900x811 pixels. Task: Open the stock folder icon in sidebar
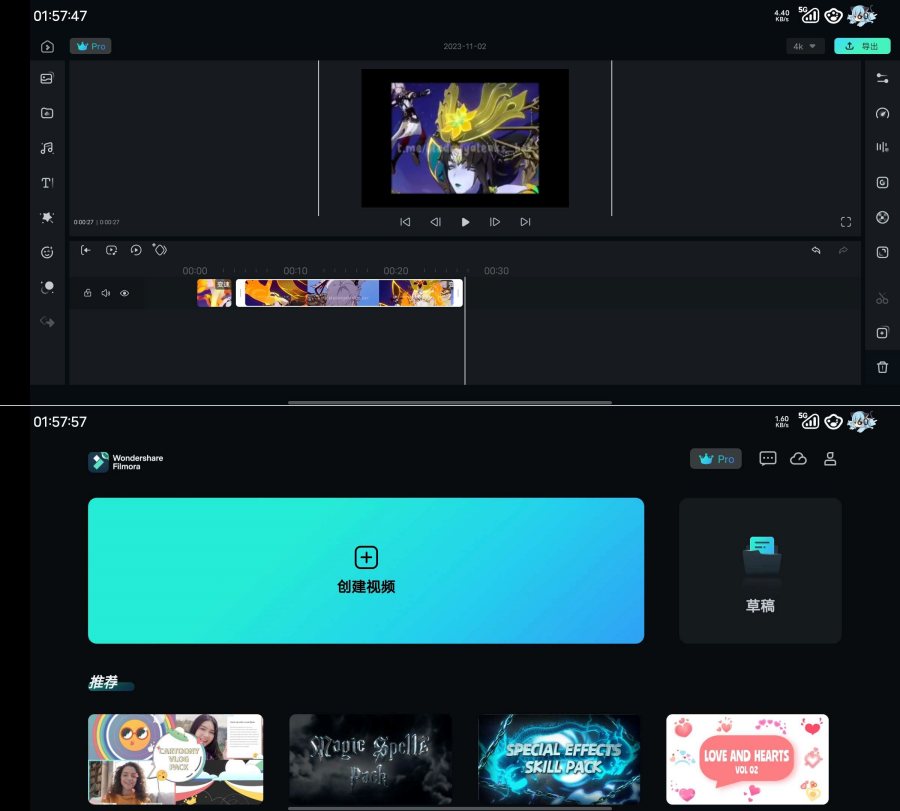tap(47, 113)
